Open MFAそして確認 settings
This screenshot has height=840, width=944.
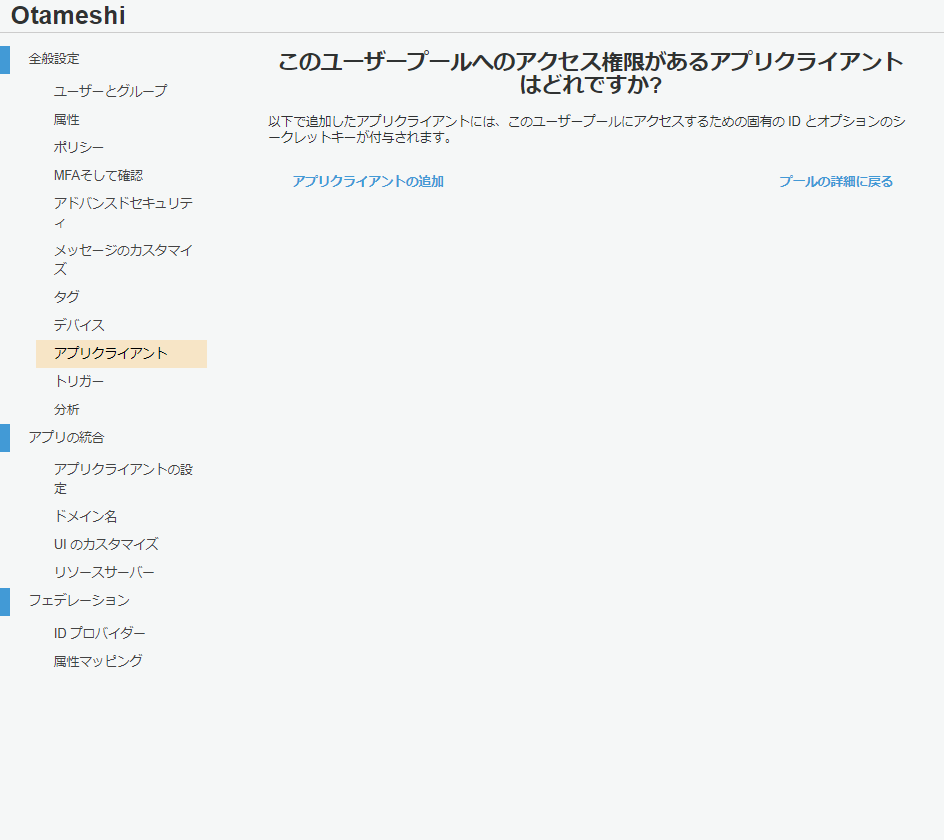tap(98, 175)
